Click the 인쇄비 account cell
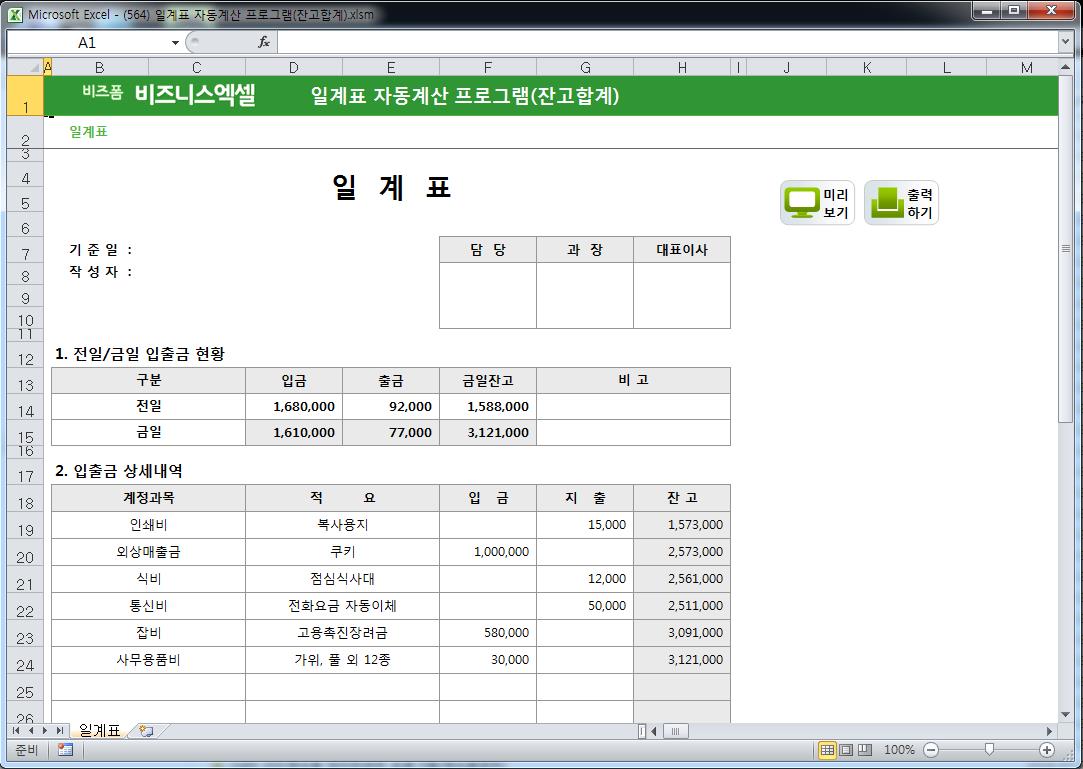1083x769 pixels. tap(148, 525)
